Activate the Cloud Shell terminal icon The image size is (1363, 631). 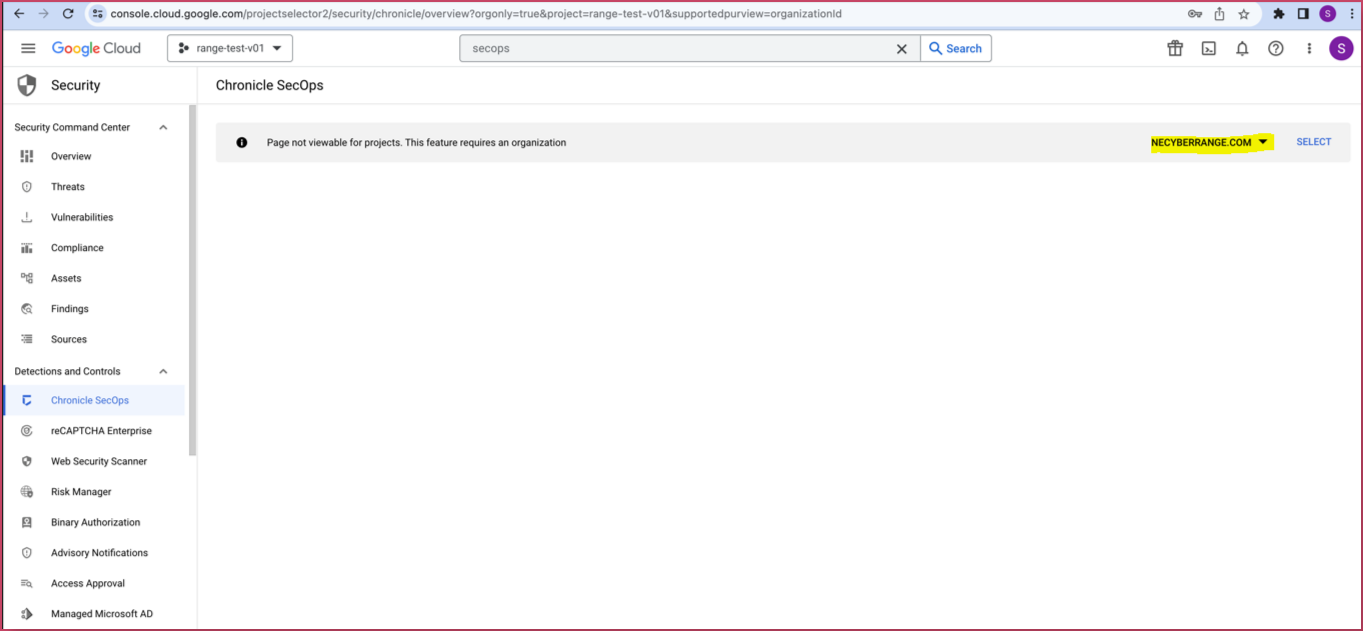click(1209, 48)
